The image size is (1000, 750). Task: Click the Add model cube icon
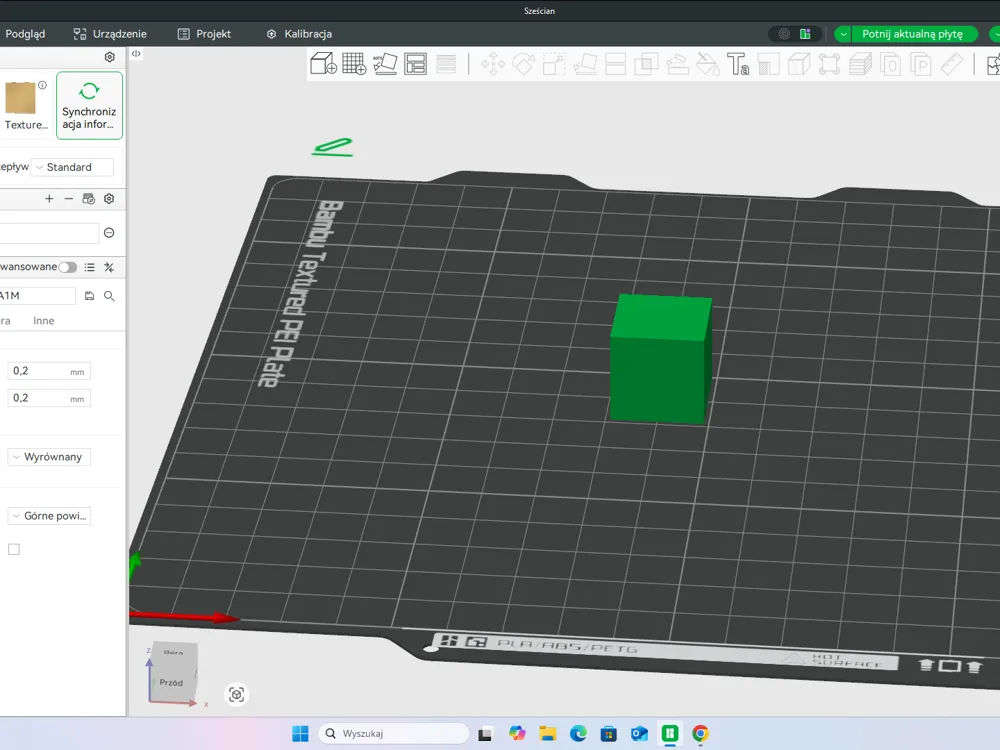tap(323, 64)
